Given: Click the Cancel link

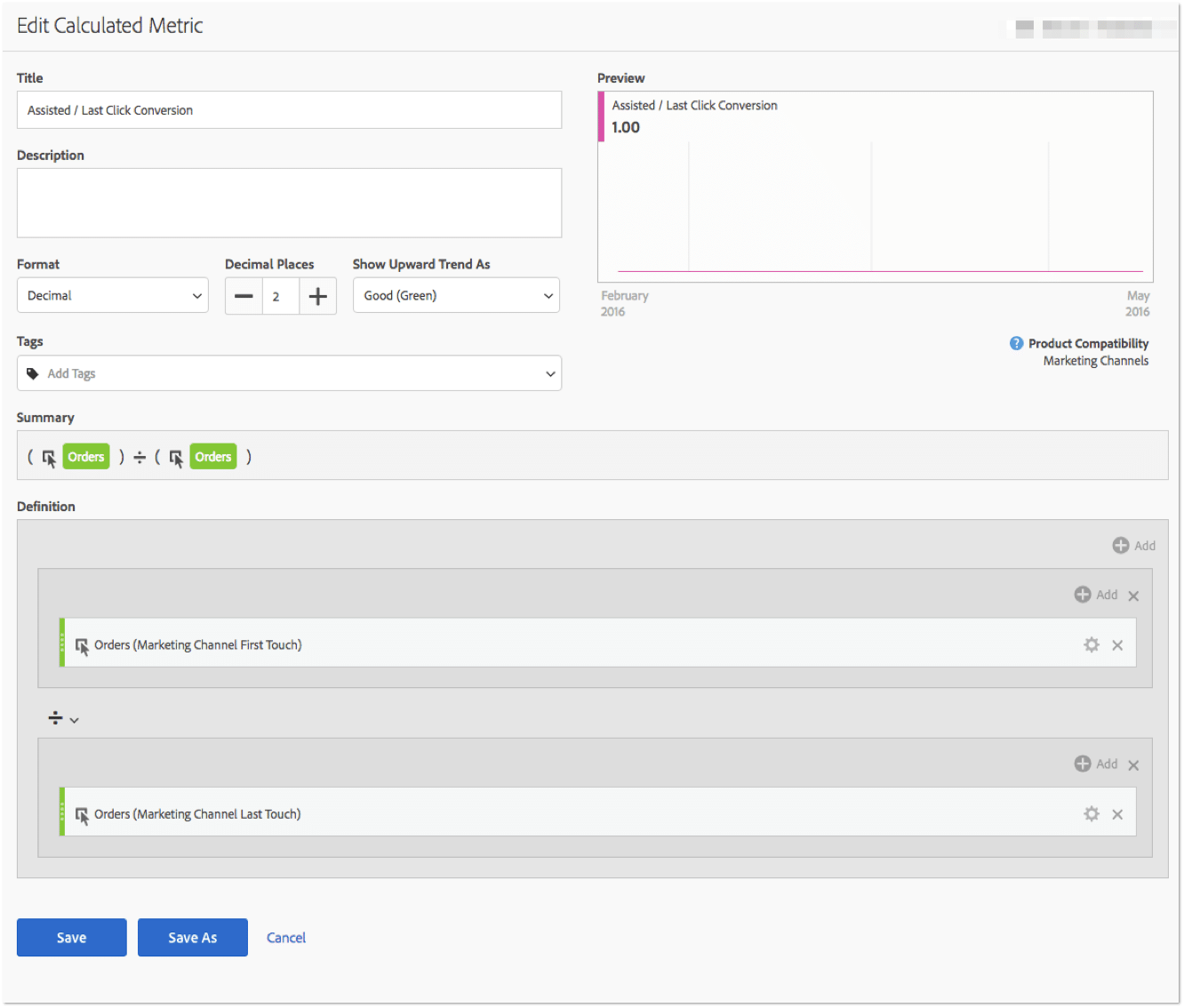Looking at the screenshot, I should [x=285, y=937].
